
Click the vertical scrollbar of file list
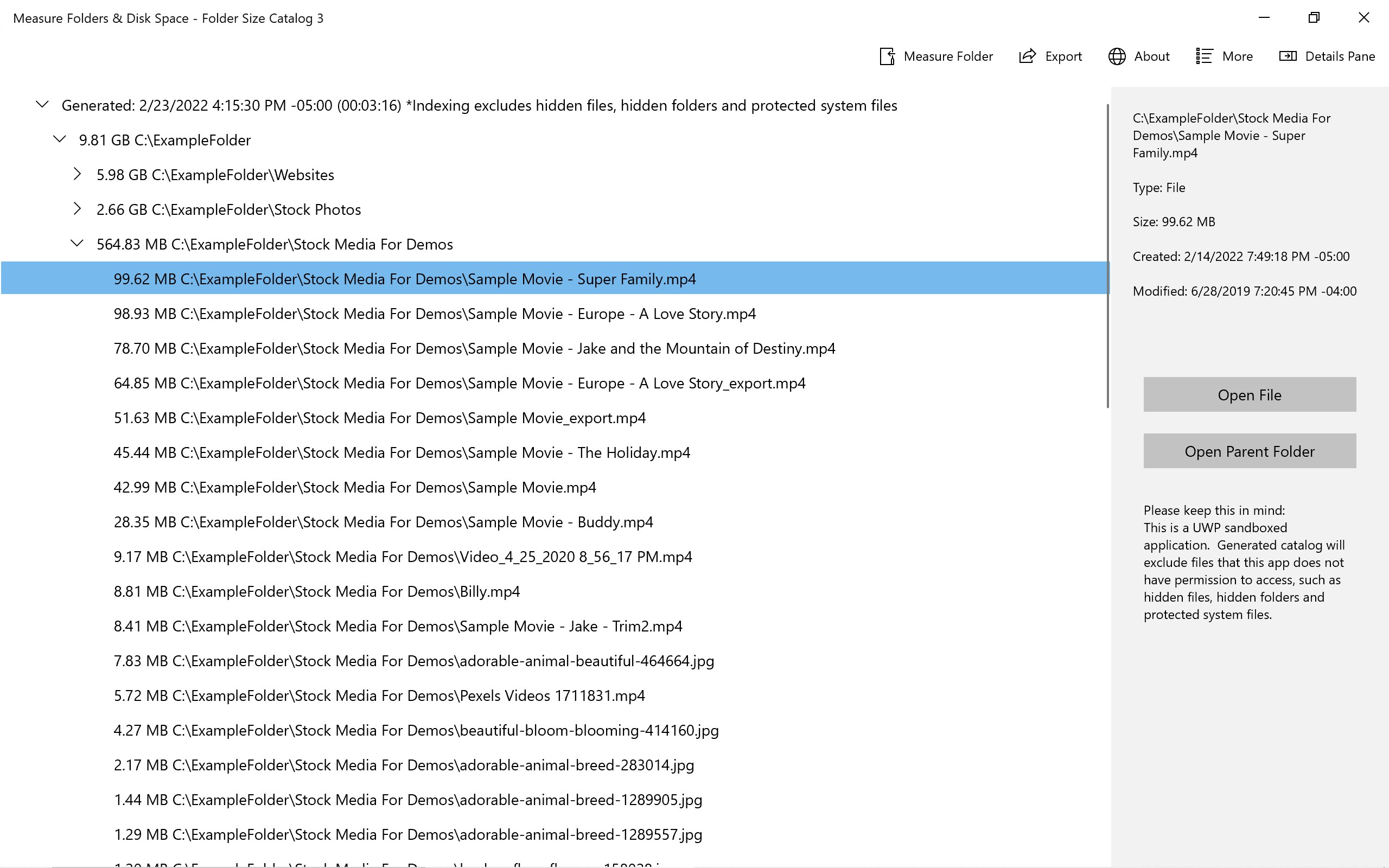pyautogui.click(x=1107, y=256)
